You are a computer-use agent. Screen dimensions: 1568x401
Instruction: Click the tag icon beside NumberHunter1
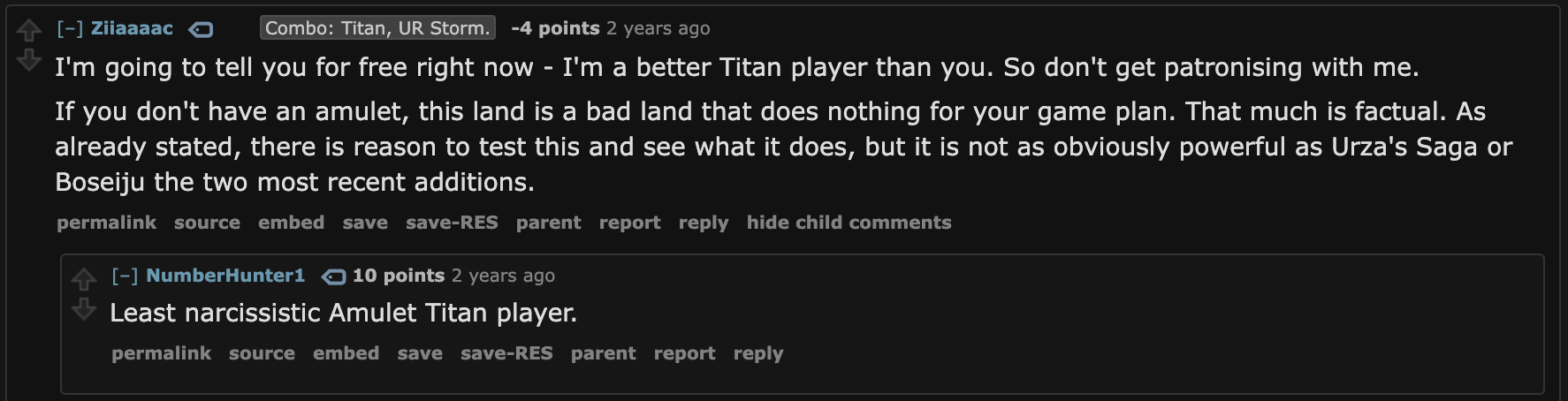pos(333,276)
